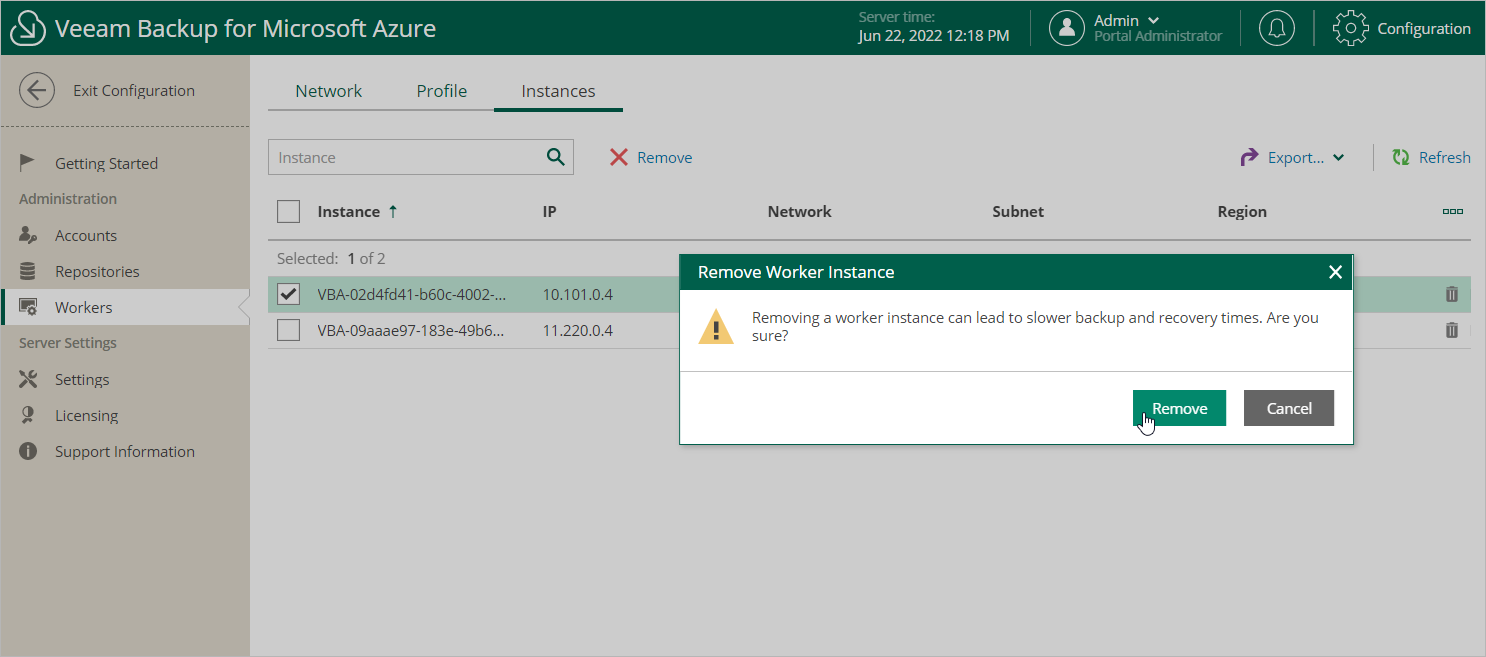This screenshot has height=657, width=1486.
Task: Click the Support Information info icon
Action: [28, 451]
